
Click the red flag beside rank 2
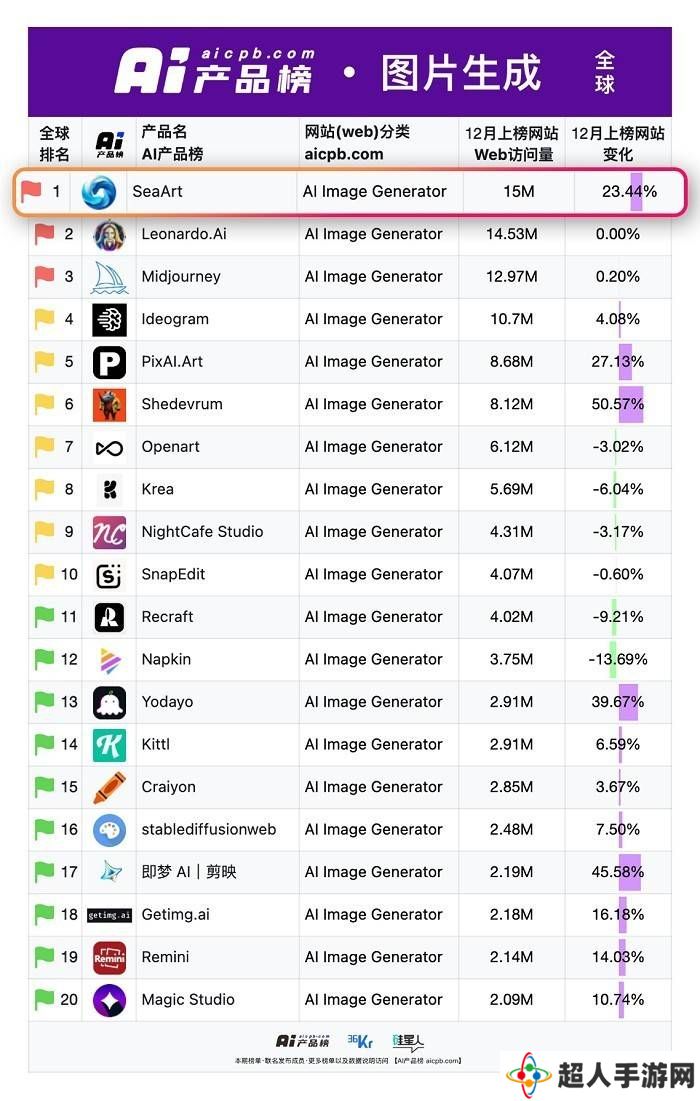tap(44, 233)
